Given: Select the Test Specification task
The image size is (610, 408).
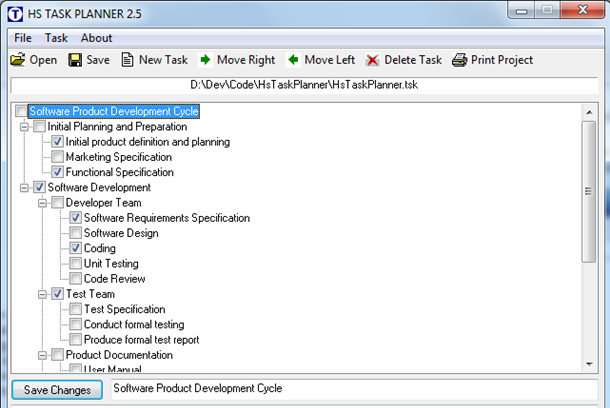Looking at the screenshot, I should (124, 309).
